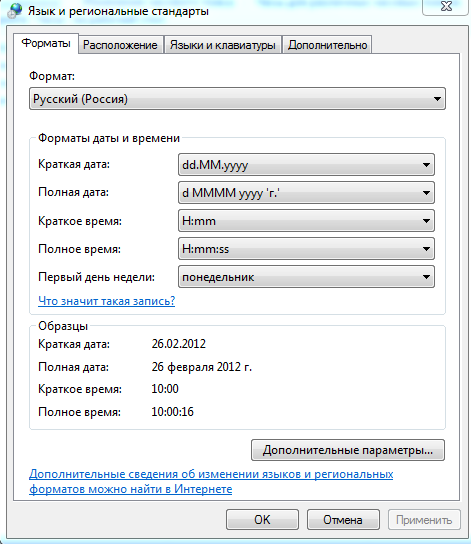Open the Первый день недели dropdown
Image resolution: width=471 pixels, height=544 pixels.
[306, 277]
